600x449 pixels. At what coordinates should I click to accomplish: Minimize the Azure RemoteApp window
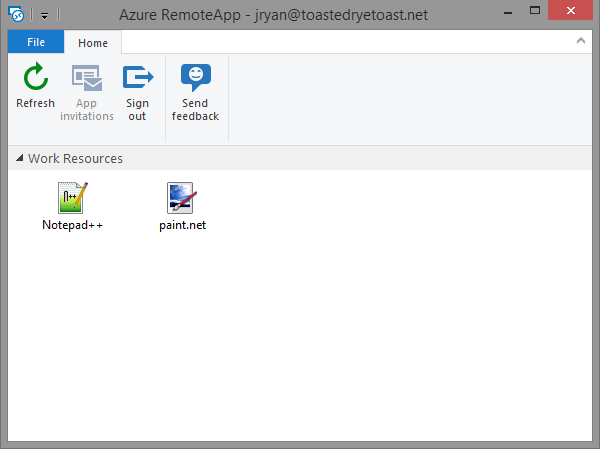click(508, 12)
